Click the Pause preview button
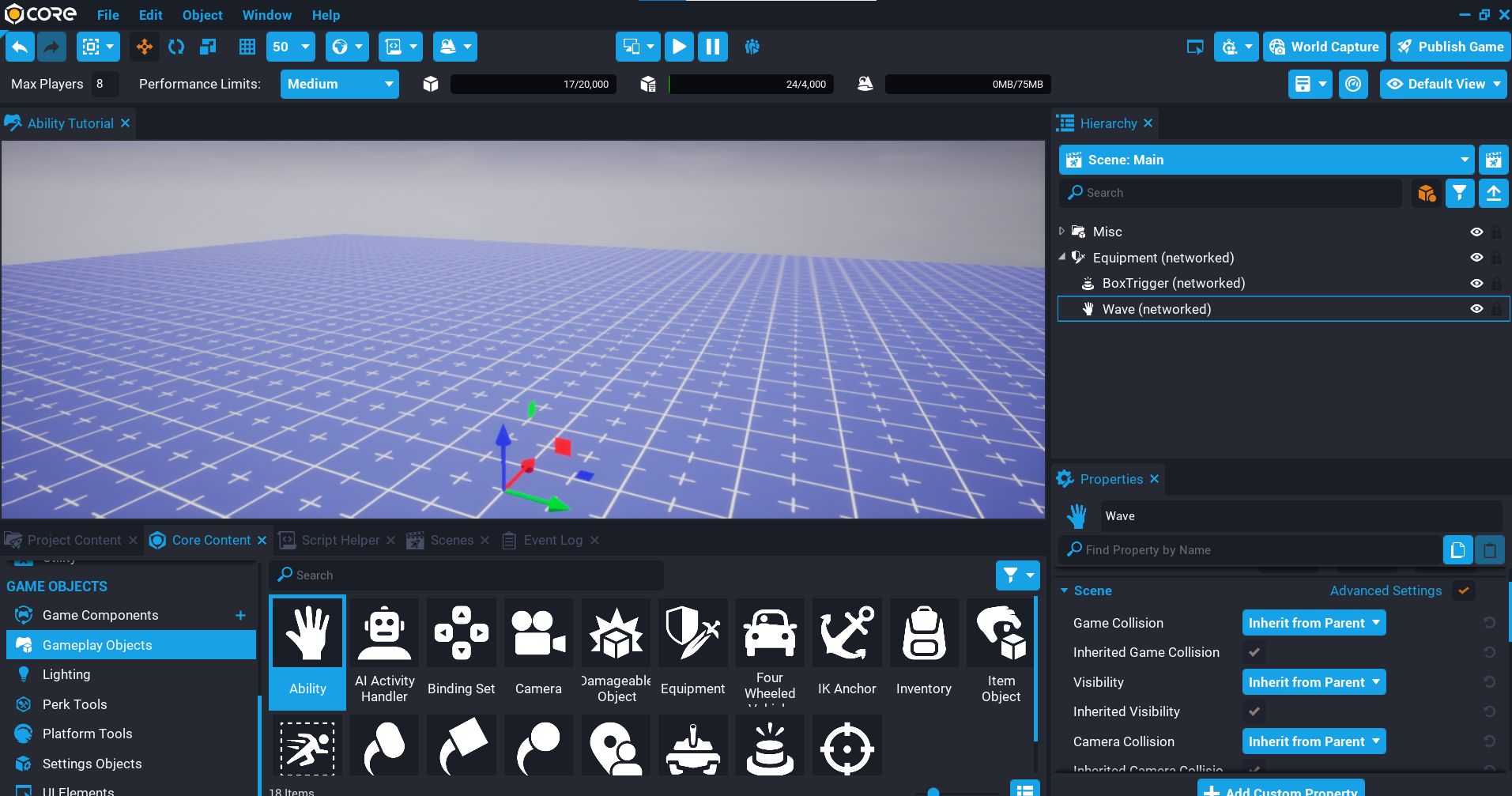The image size is (1512, 796). [712, 47]
